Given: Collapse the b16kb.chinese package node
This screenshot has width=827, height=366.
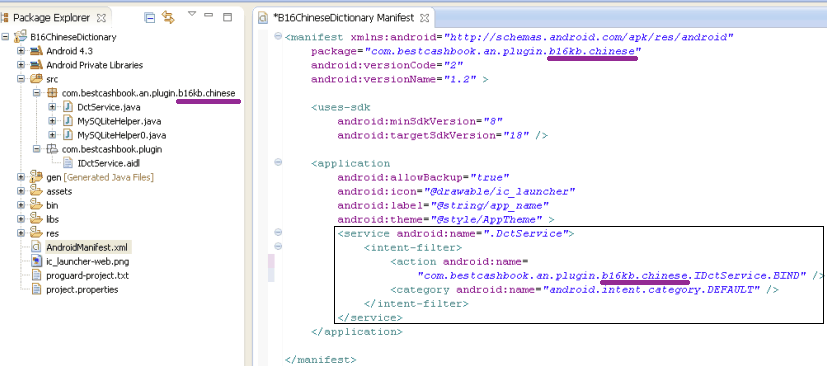Looking at the screenshot, I should point(36,93).
